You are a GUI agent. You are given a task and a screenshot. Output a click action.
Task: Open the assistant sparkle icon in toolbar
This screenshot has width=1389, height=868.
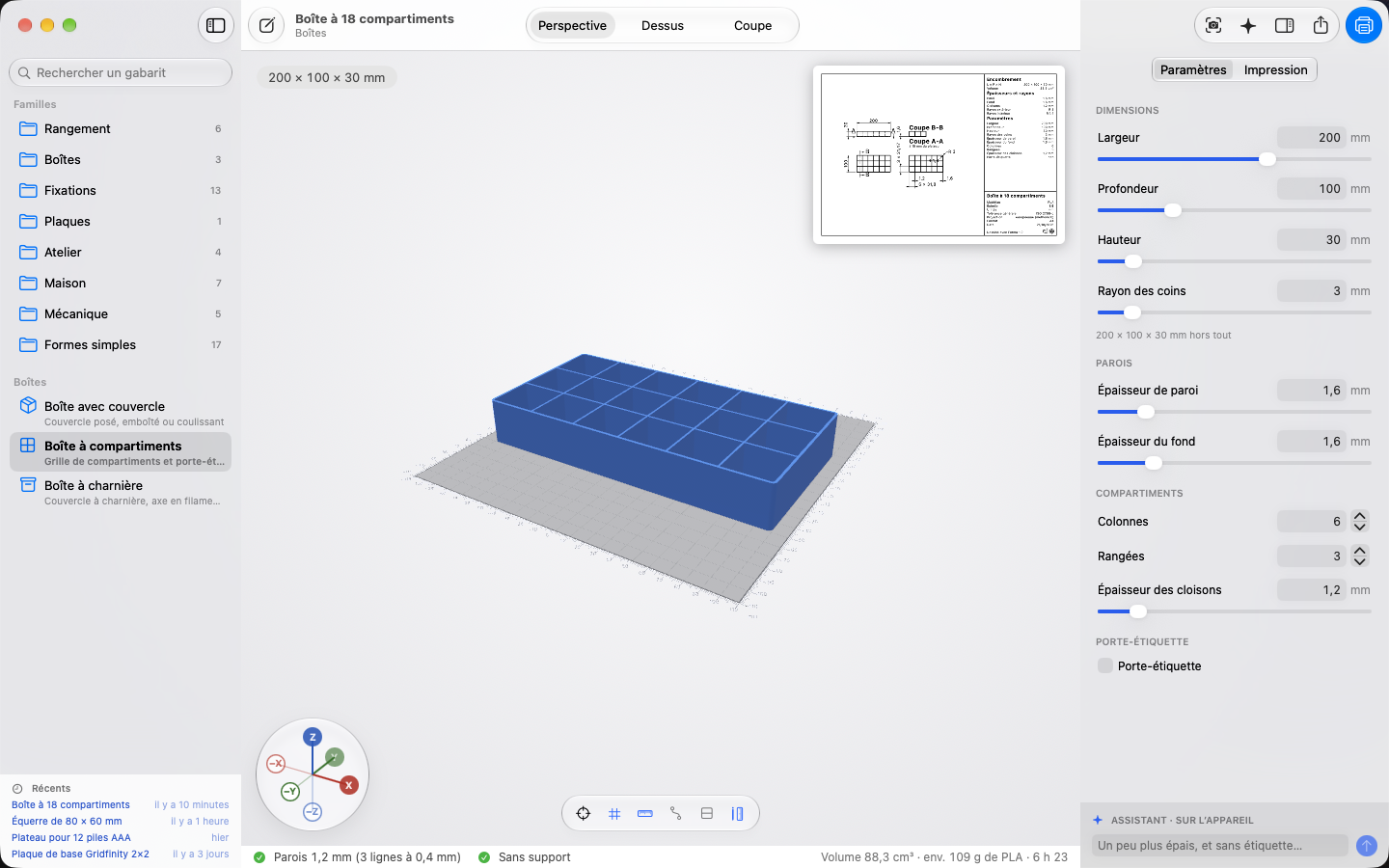(x=1248, y=26)
